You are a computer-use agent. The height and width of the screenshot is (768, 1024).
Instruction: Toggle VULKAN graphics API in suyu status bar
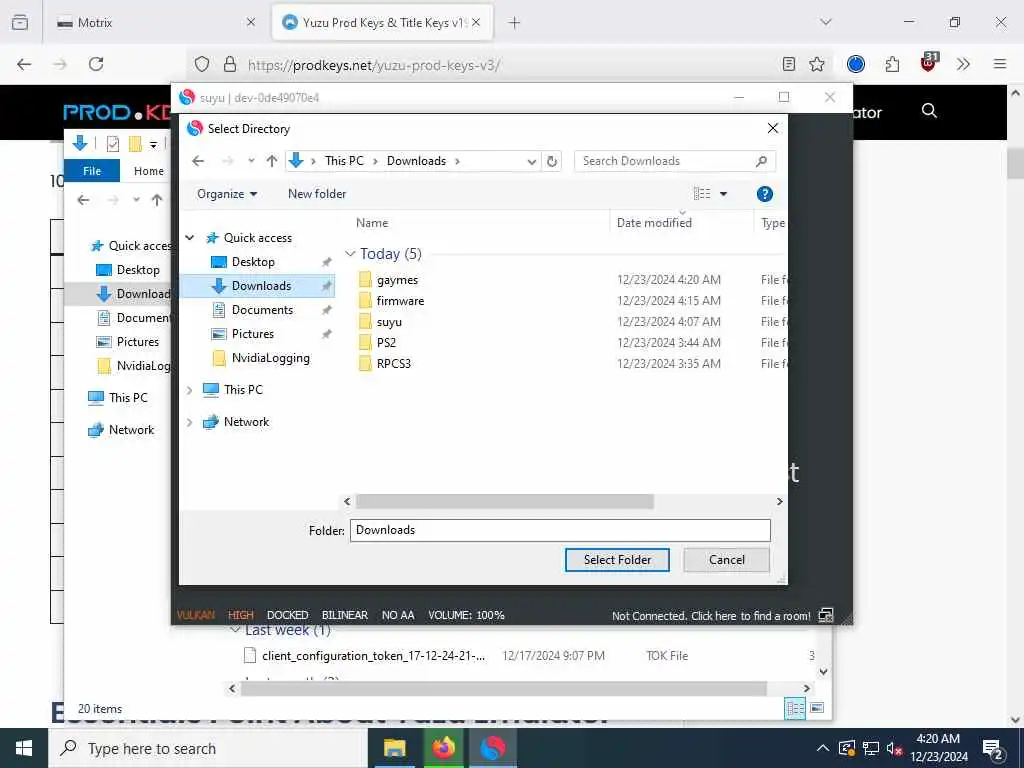(195, 615)
